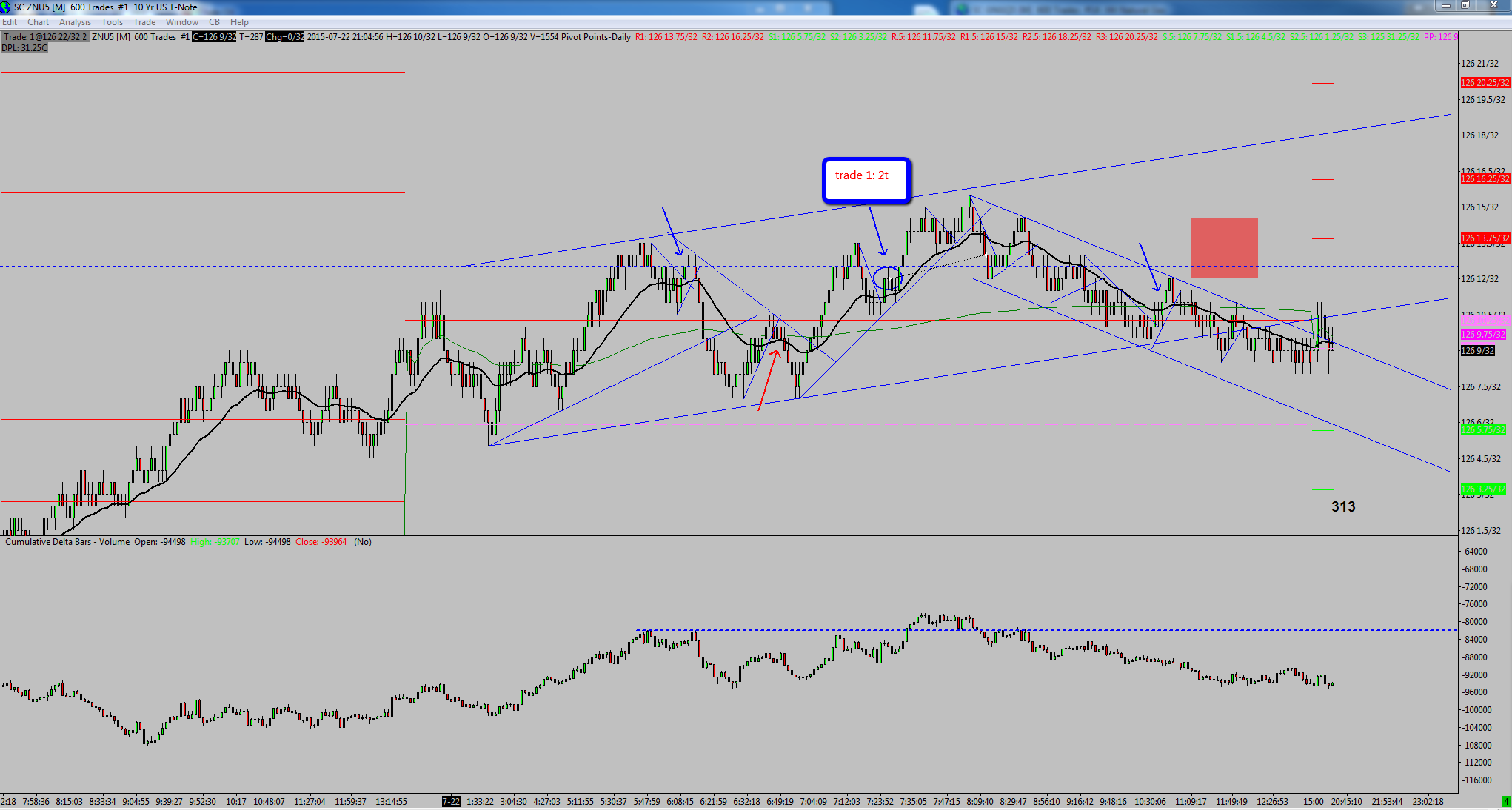Viewport: 1512px width, 810px height.
Task: Click the '126 18/32' price scale value
Action: click(x=1479, y=135)
